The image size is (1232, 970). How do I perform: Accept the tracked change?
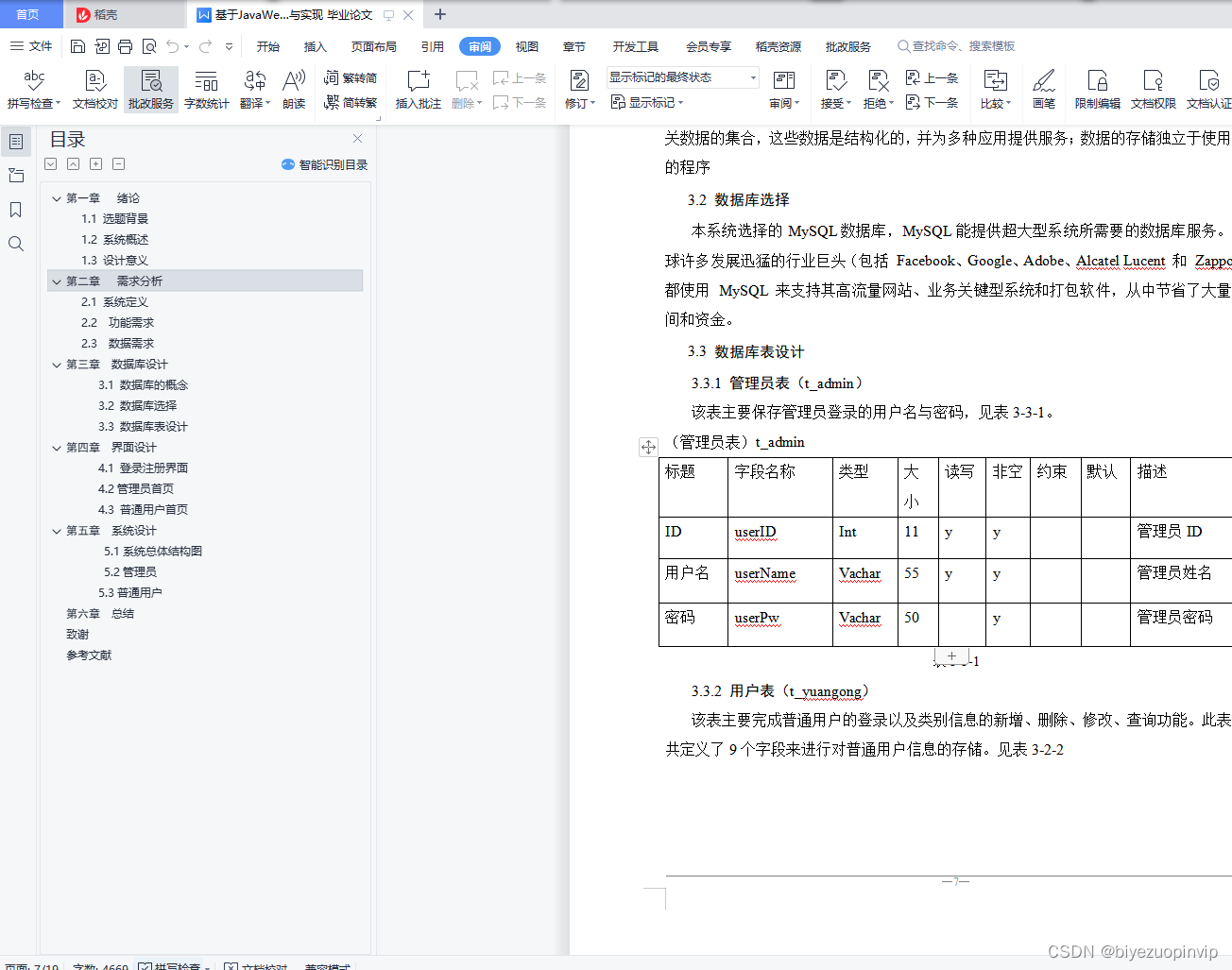[835, 90]
